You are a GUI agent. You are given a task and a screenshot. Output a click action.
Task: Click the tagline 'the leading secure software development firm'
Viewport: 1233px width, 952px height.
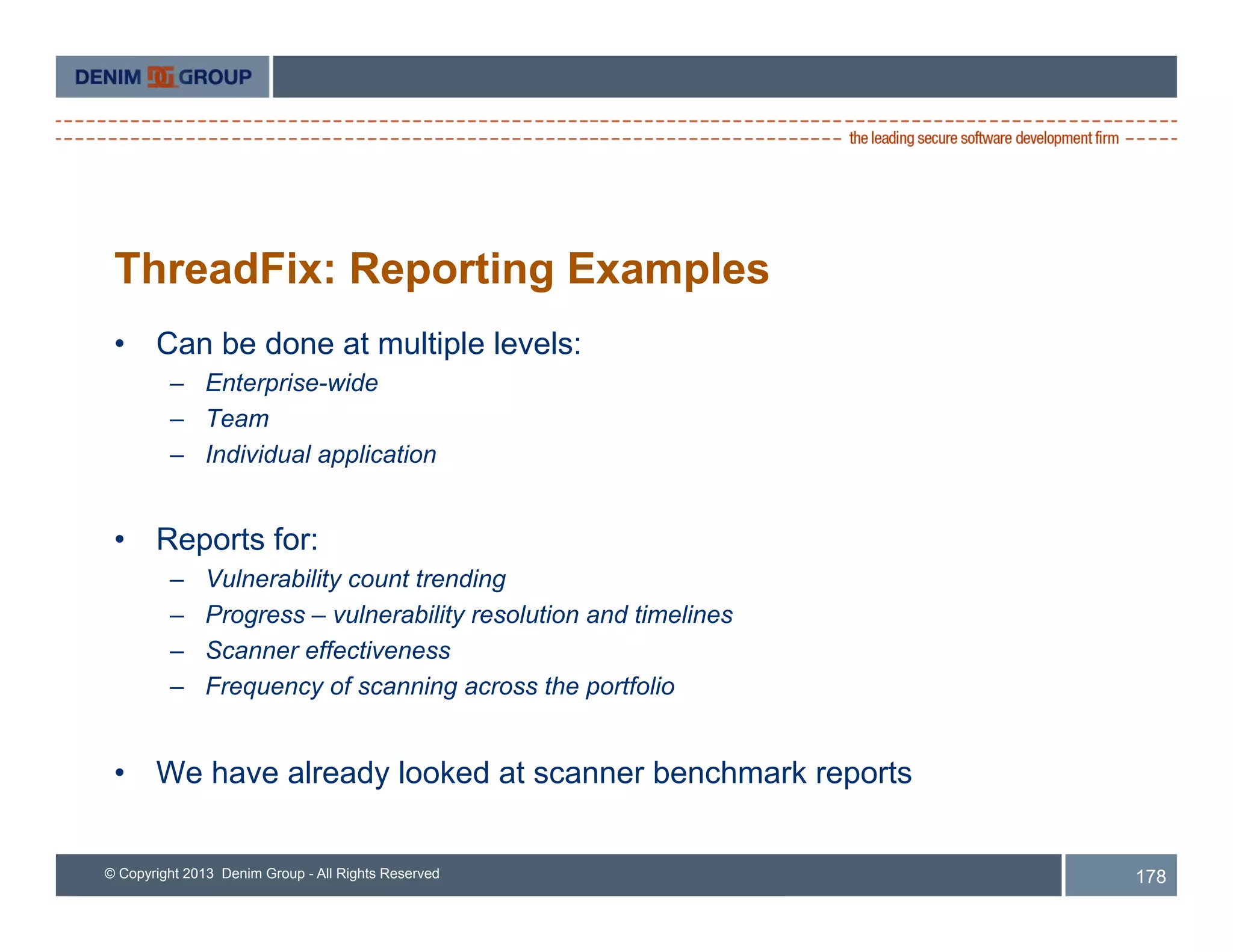(x=983, y=138)
